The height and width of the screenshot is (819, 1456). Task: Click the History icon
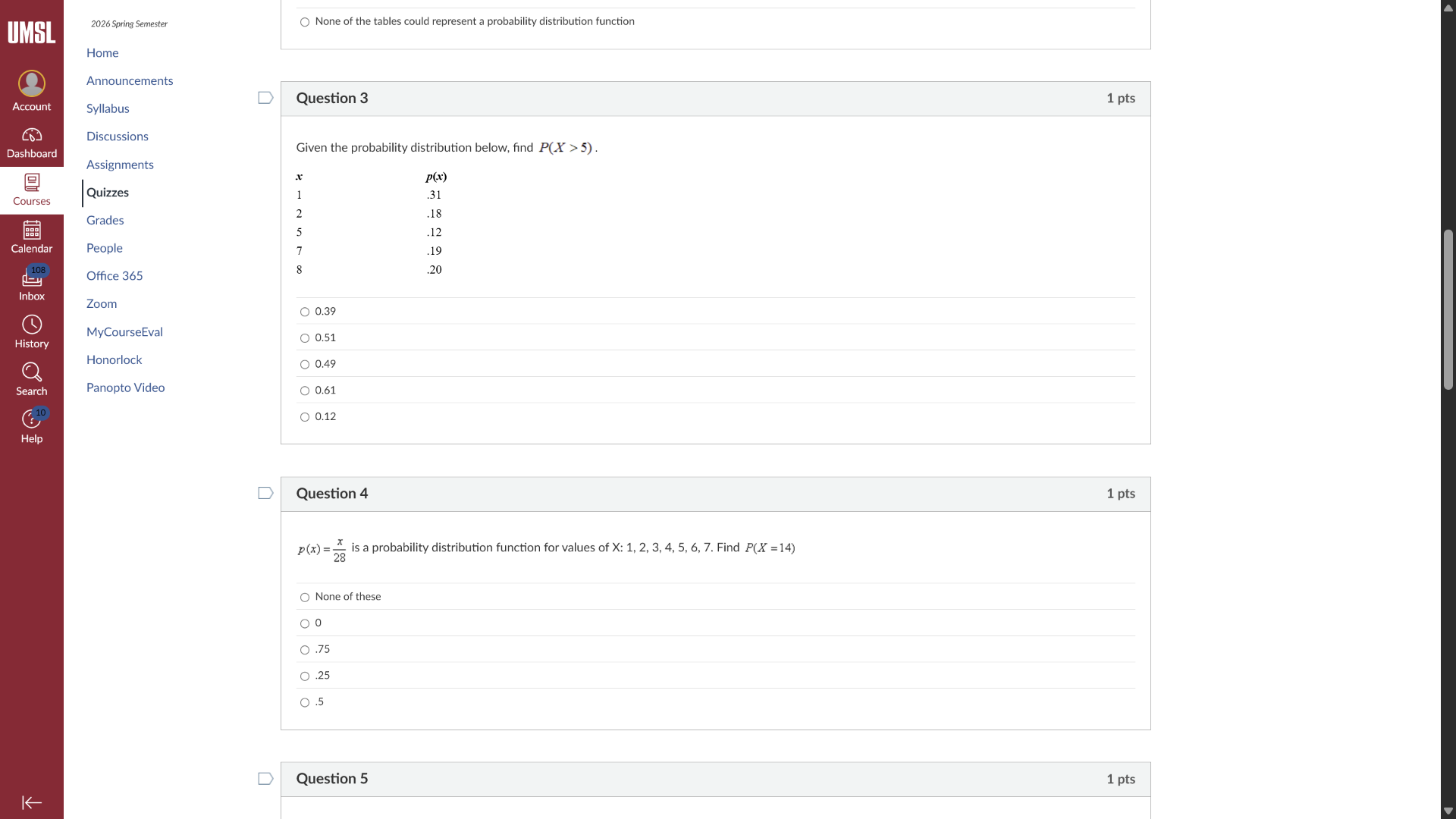[31, 331]
